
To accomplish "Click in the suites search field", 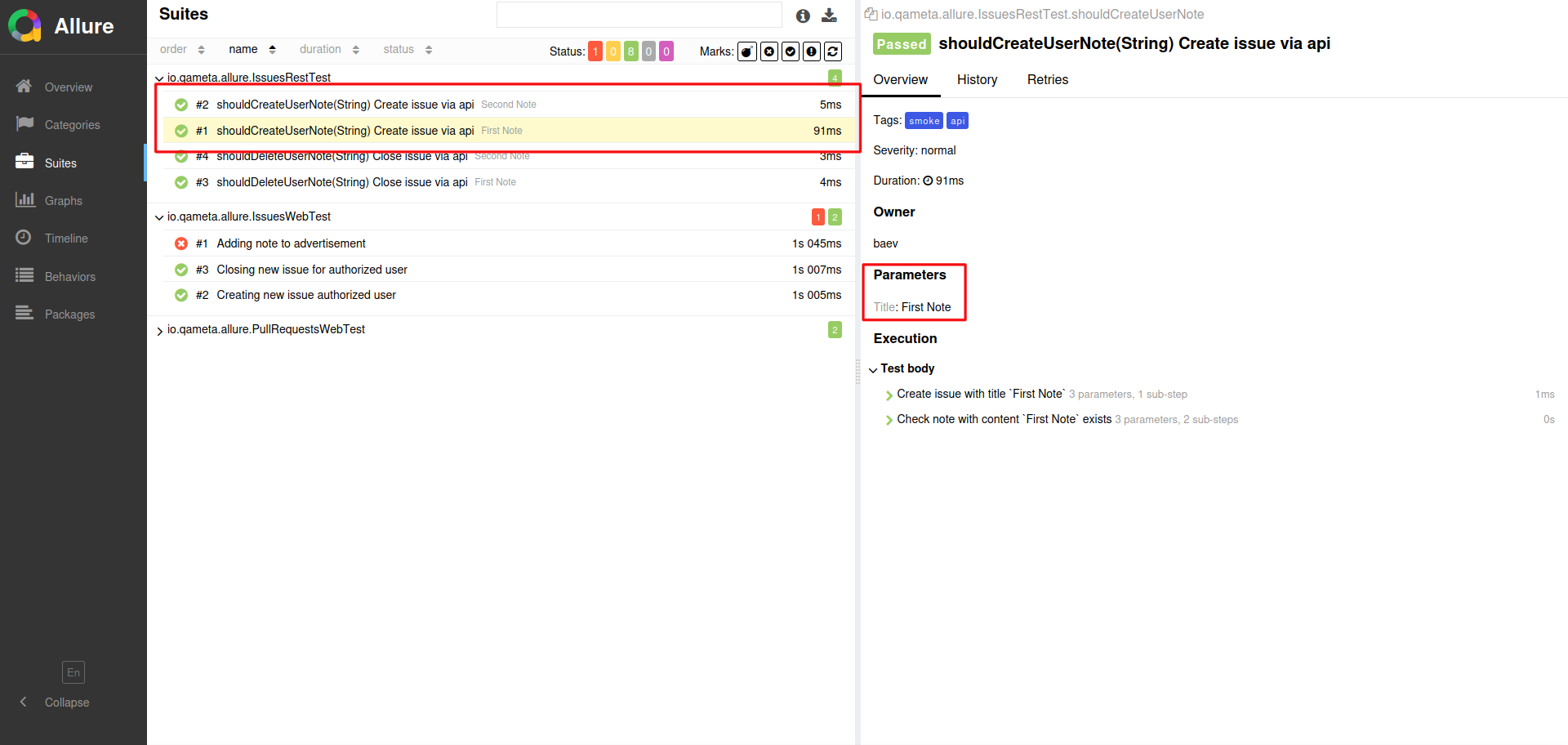I will point(639,14).
